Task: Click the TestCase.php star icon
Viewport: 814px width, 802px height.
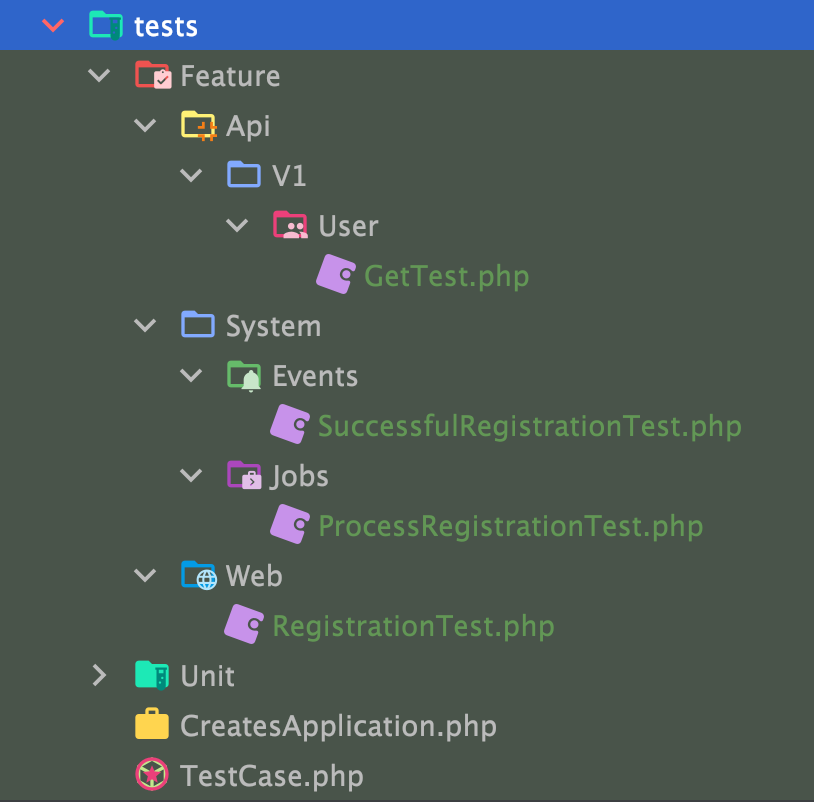Action: coord(152,776)
